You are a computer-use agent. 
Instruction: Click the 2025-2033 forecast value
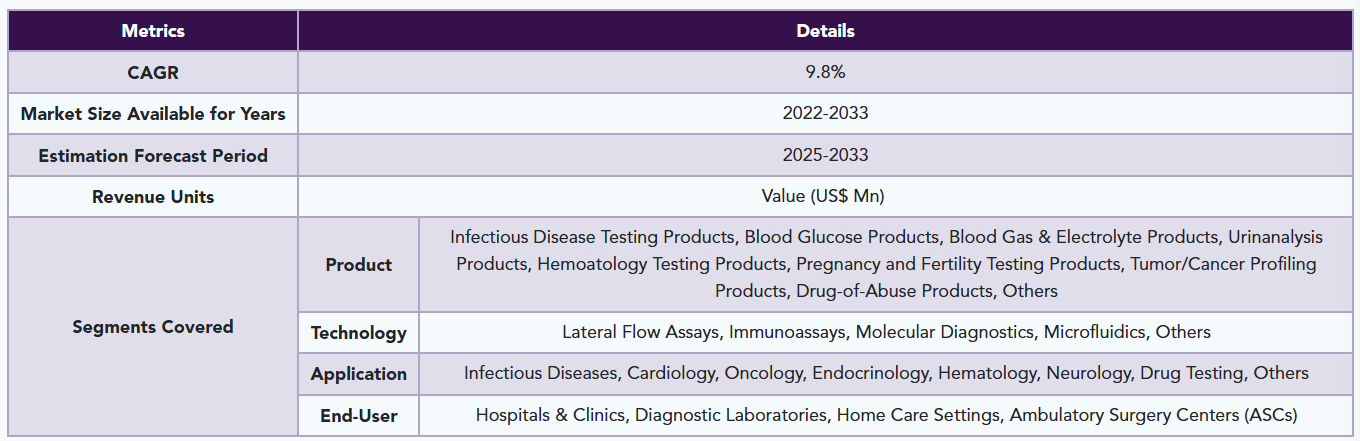click(825, 156)
